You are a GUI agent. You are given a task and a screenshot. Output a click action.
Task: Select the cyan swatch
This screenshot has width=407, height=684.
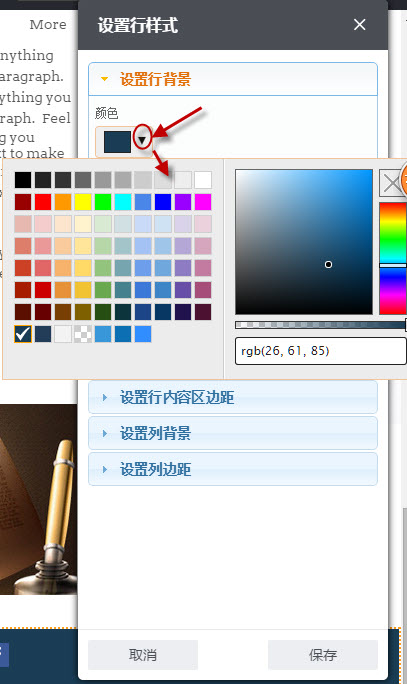click(x=123, y=202)
